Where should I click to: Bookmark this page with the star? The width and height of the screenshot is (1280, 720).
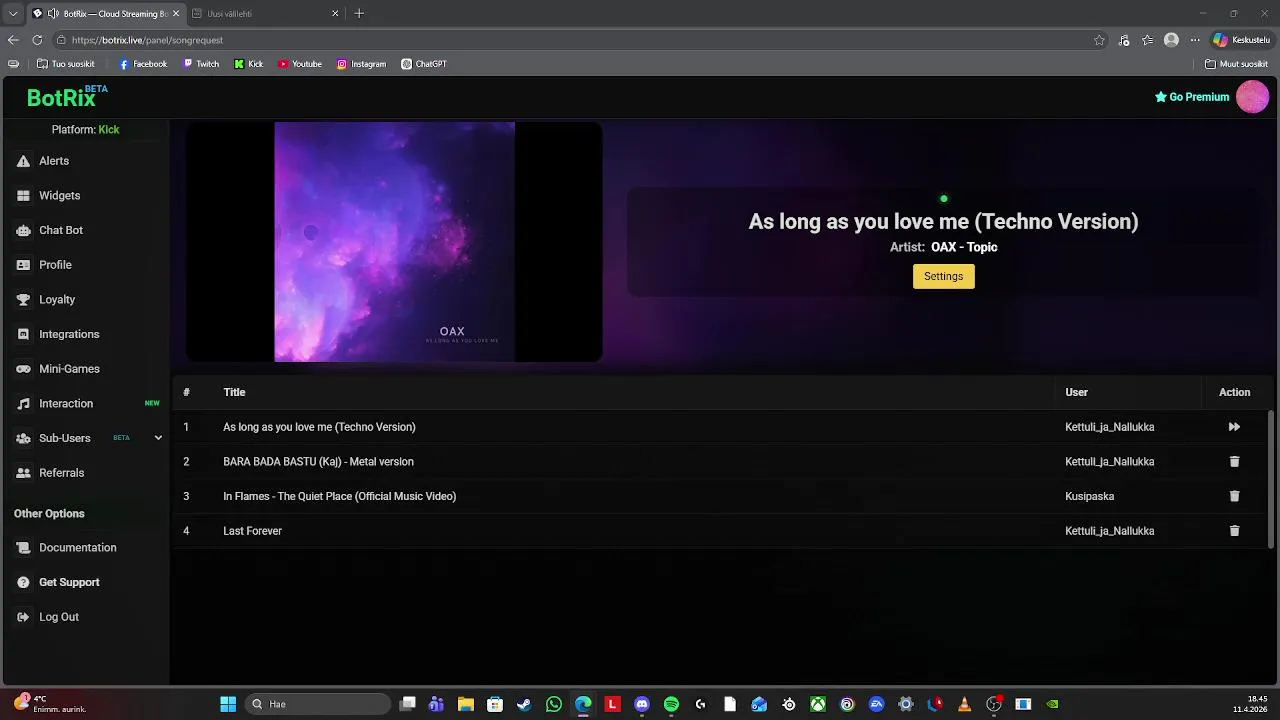[x=1099, y=40]
